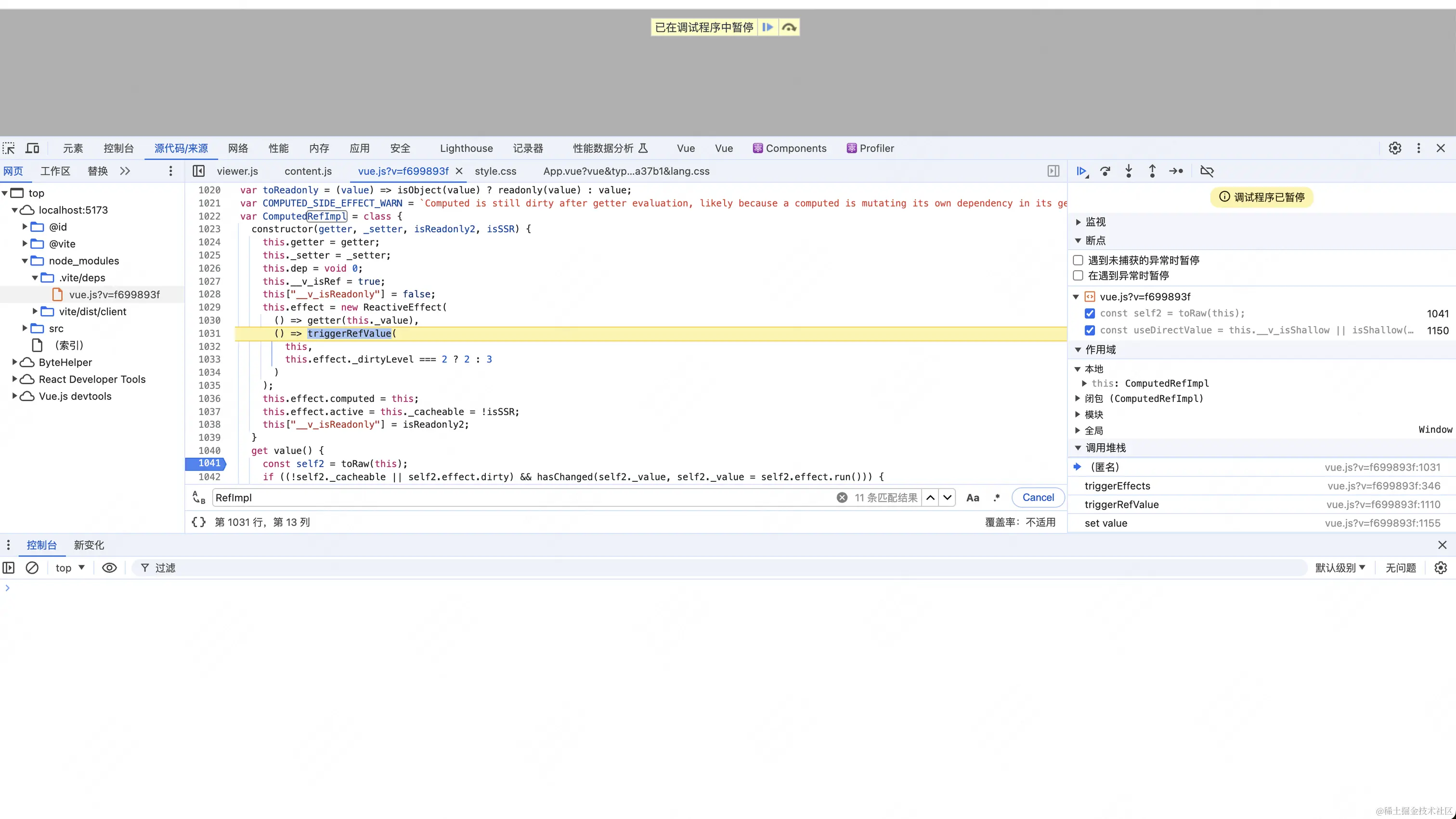Resume script execution in debugger toolbar
1456x819 pixels.
pos(1081,171)
